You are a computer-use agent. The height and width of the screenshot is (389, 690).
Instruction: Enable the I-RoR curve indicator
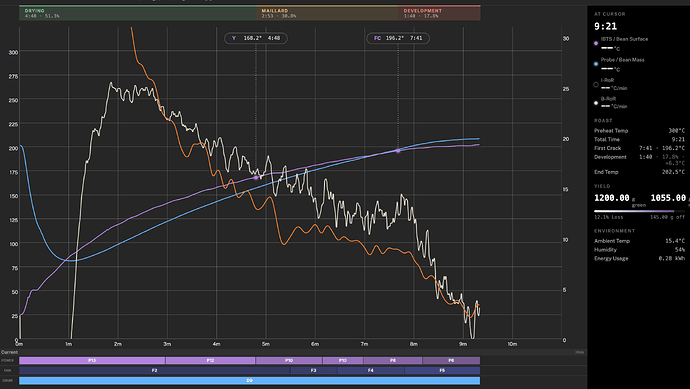coord(596,84)
